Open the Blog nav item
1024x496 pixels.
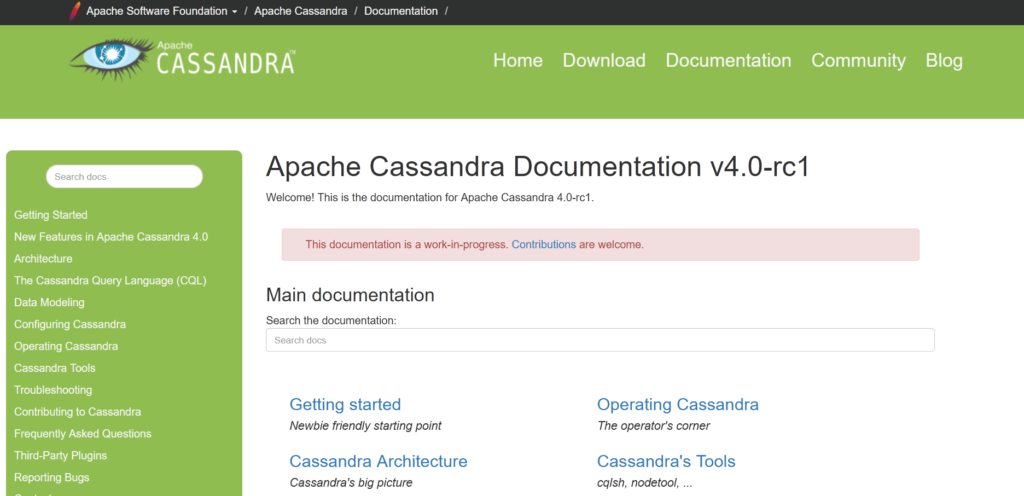pyautogui.click(x=944, y=61)
